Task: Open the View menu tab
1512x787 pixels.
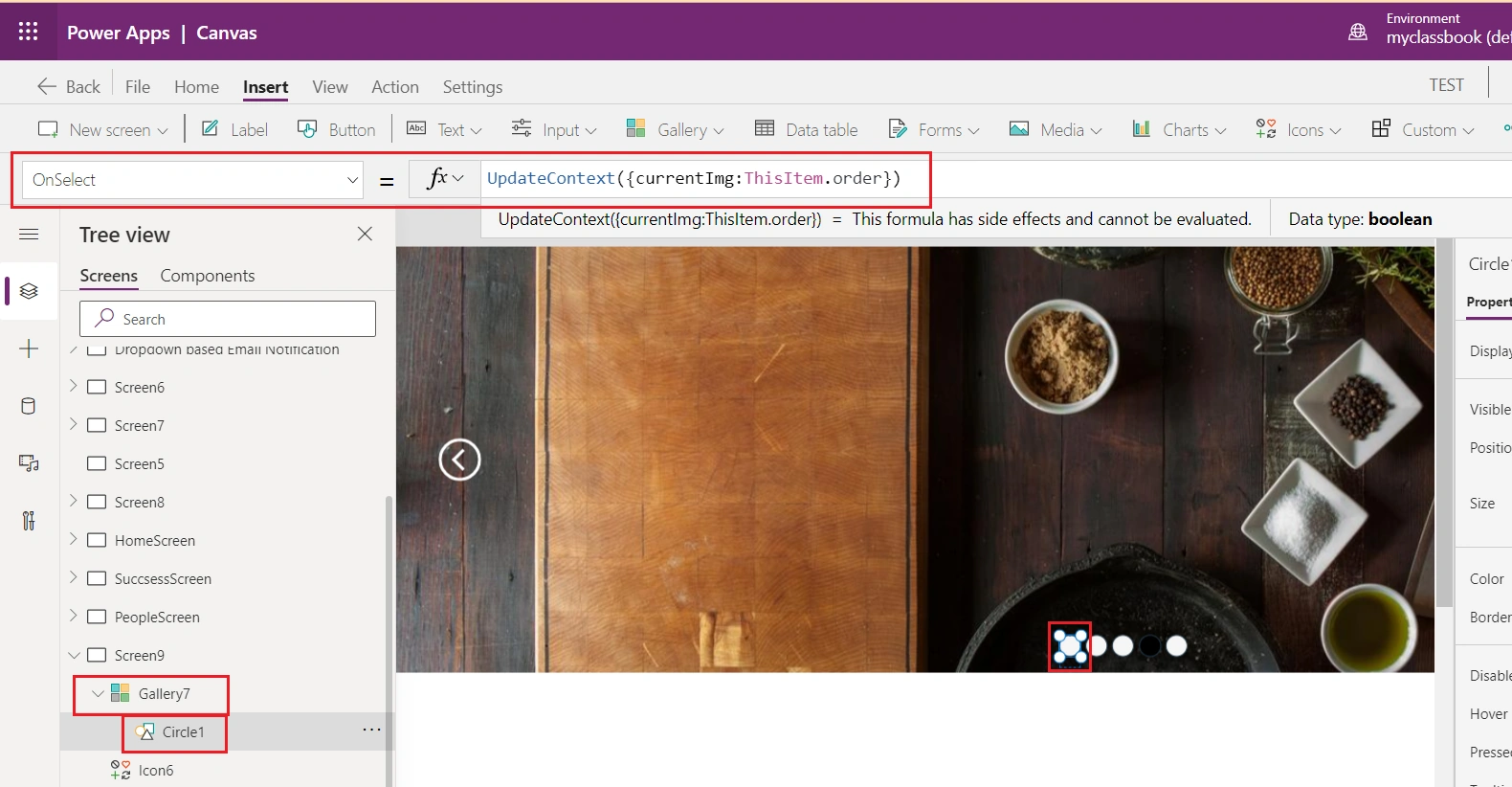Action: [x=330, y=87]
